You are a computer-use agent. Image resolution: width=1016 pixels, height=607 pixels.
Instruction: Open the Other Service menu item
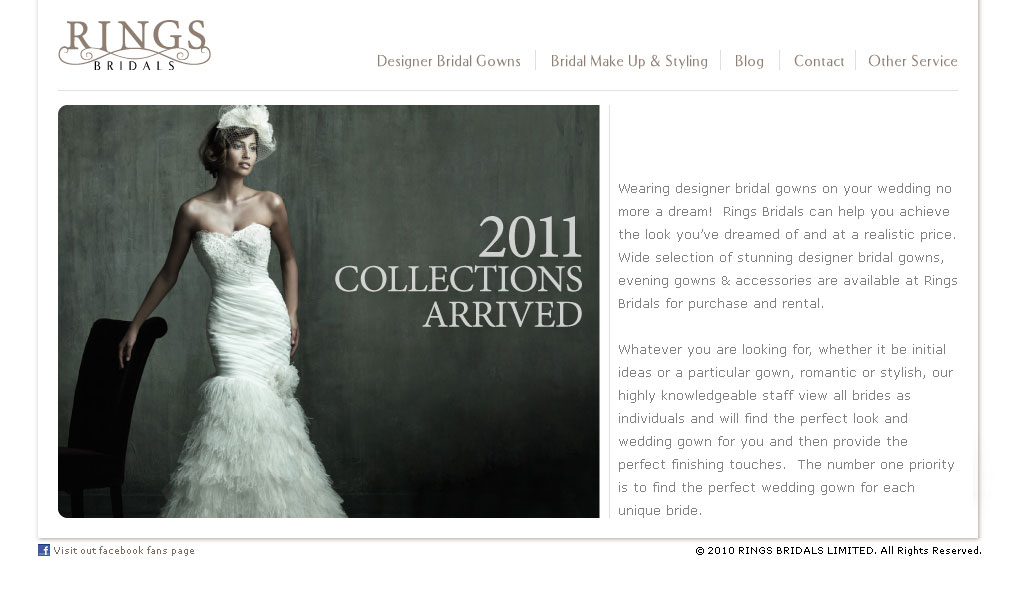tap(912, 61)
